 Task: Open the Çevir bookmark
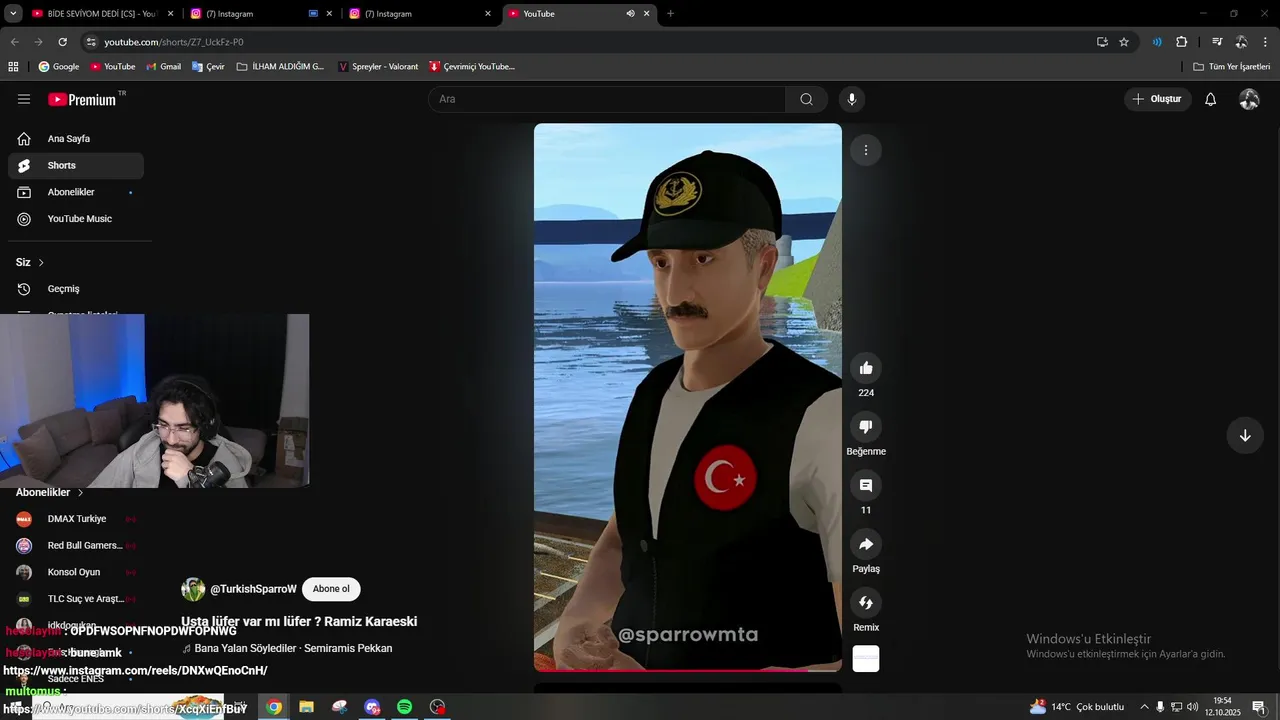208,67
